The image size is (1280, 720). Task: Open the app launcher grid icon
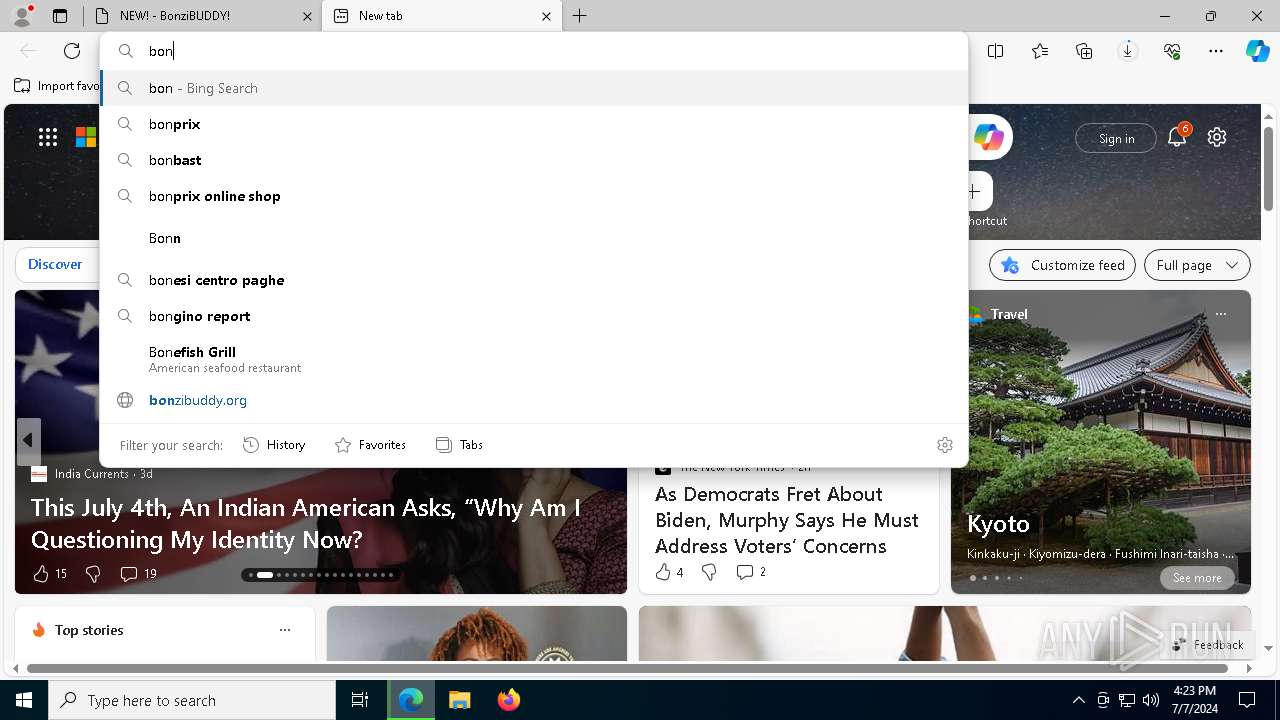coord(48,137)
